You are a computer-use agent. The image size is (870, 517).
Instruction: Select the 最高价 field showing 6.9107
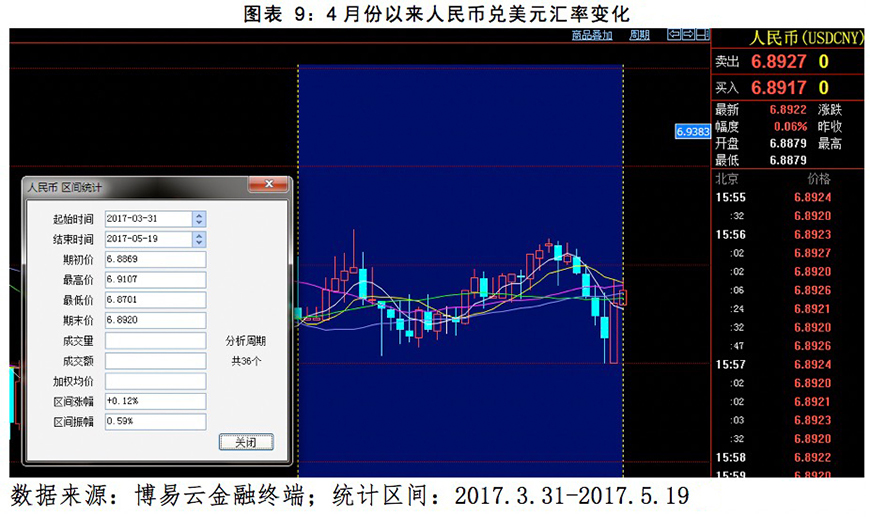(x=154, y=280)
